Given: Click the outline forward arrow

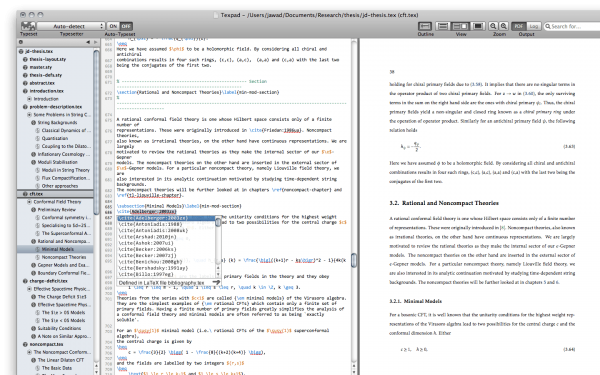Looking at the screenshot, I should (96, 42).
